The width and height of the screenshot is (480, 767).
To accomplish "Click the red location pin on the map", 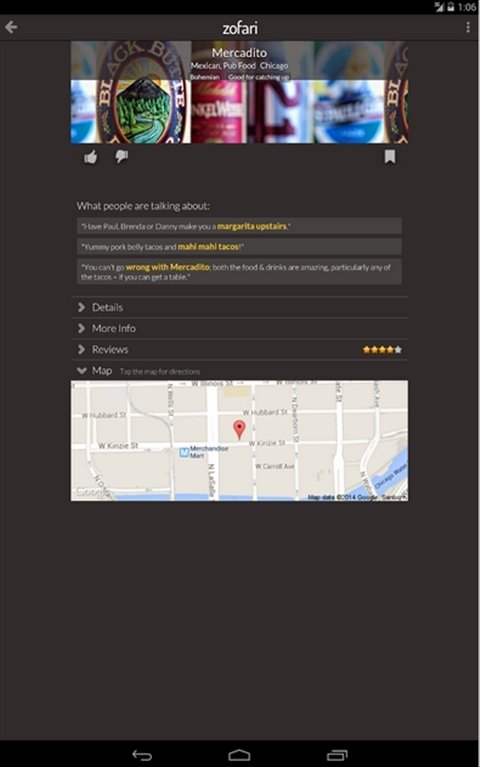I will (x=239, y=429).
